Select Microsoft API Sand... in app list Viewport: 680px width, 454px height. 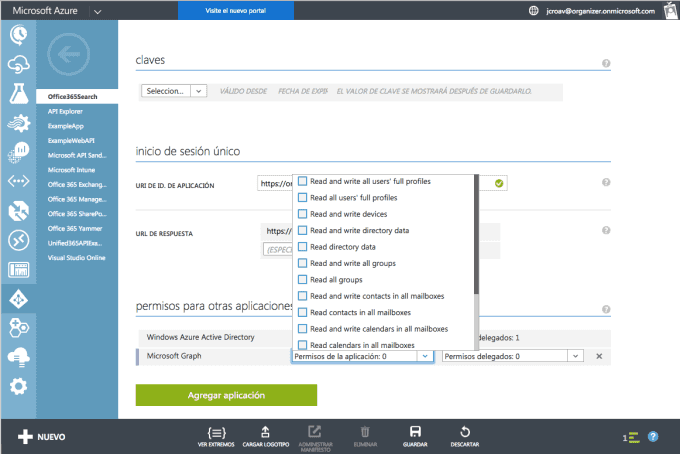tap(77, 155)
